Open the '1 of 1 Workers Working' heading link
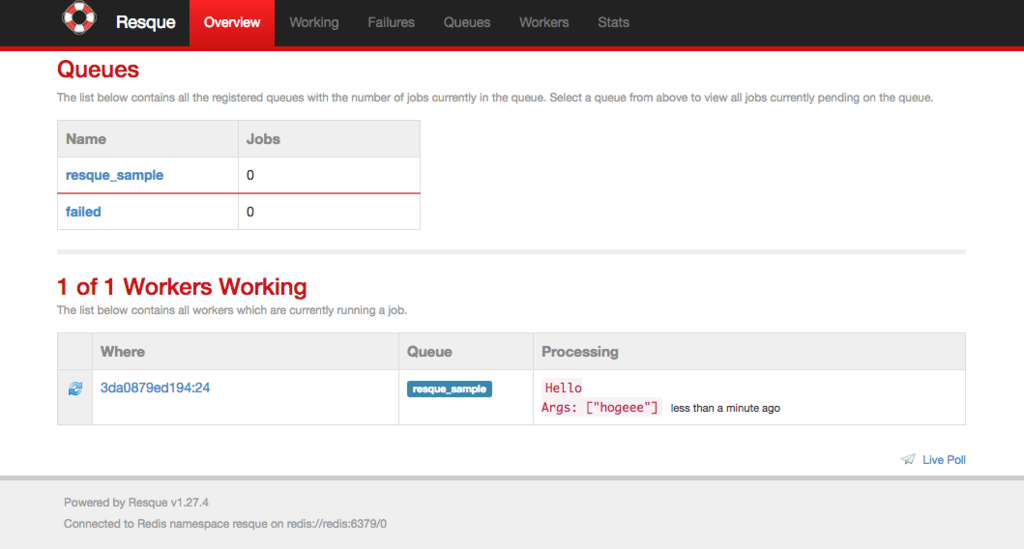The image size is (1024, 549). click(182, 287)
